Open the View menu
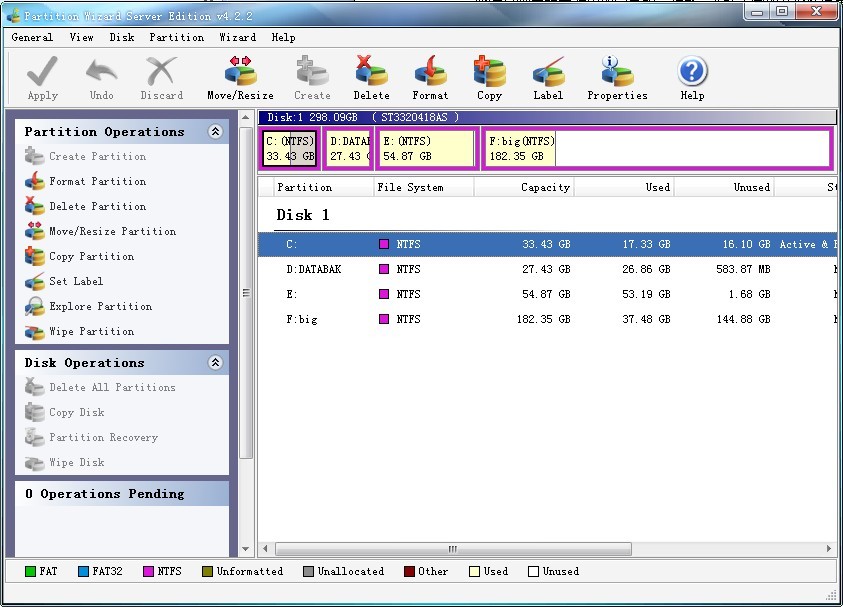Viewport: 843px width, 607px height. [x=81, y=37]
